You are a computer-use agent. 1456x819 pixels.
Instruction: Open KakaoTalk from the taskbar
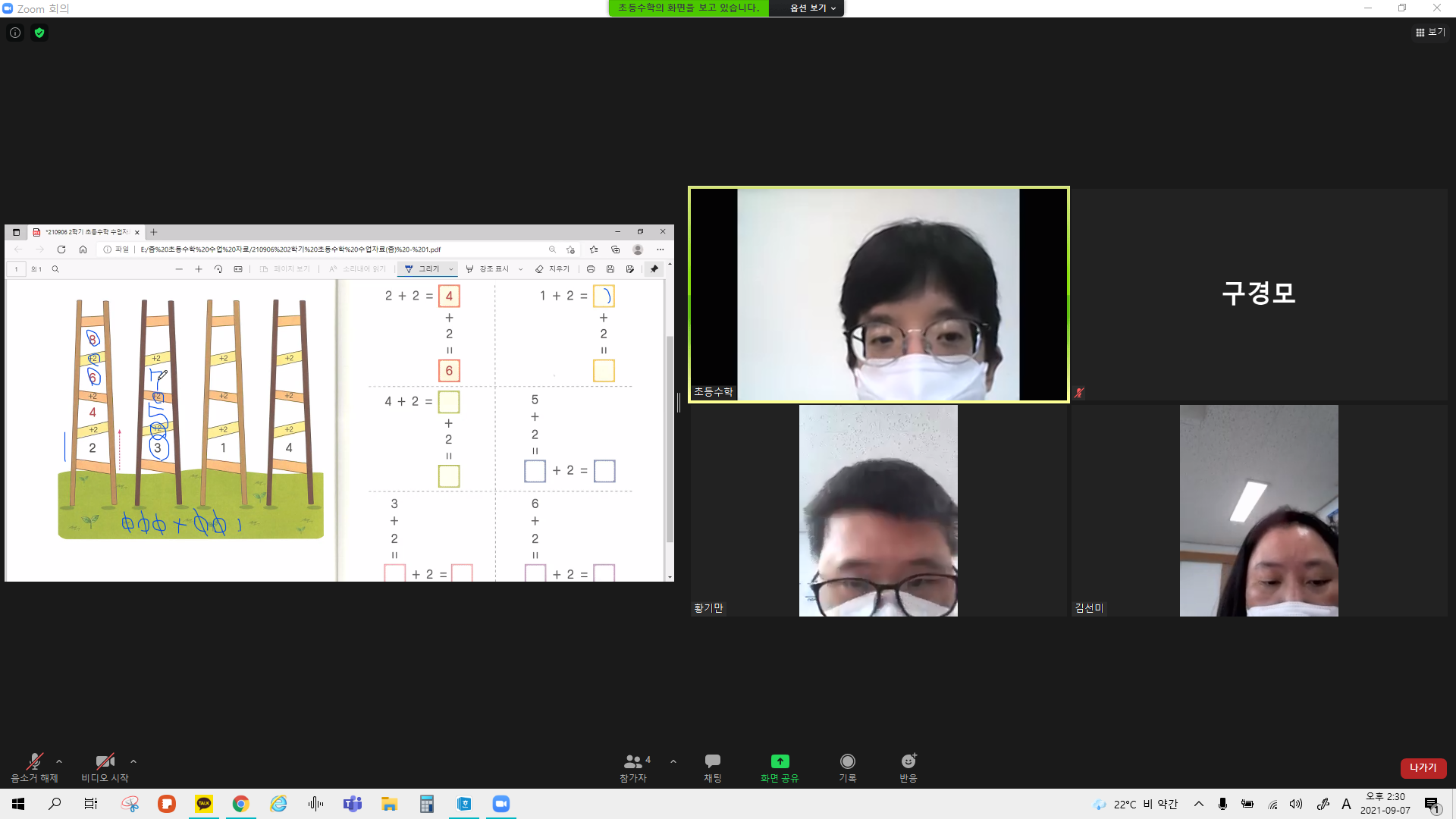pyautogui.click(x=204, y=804)
